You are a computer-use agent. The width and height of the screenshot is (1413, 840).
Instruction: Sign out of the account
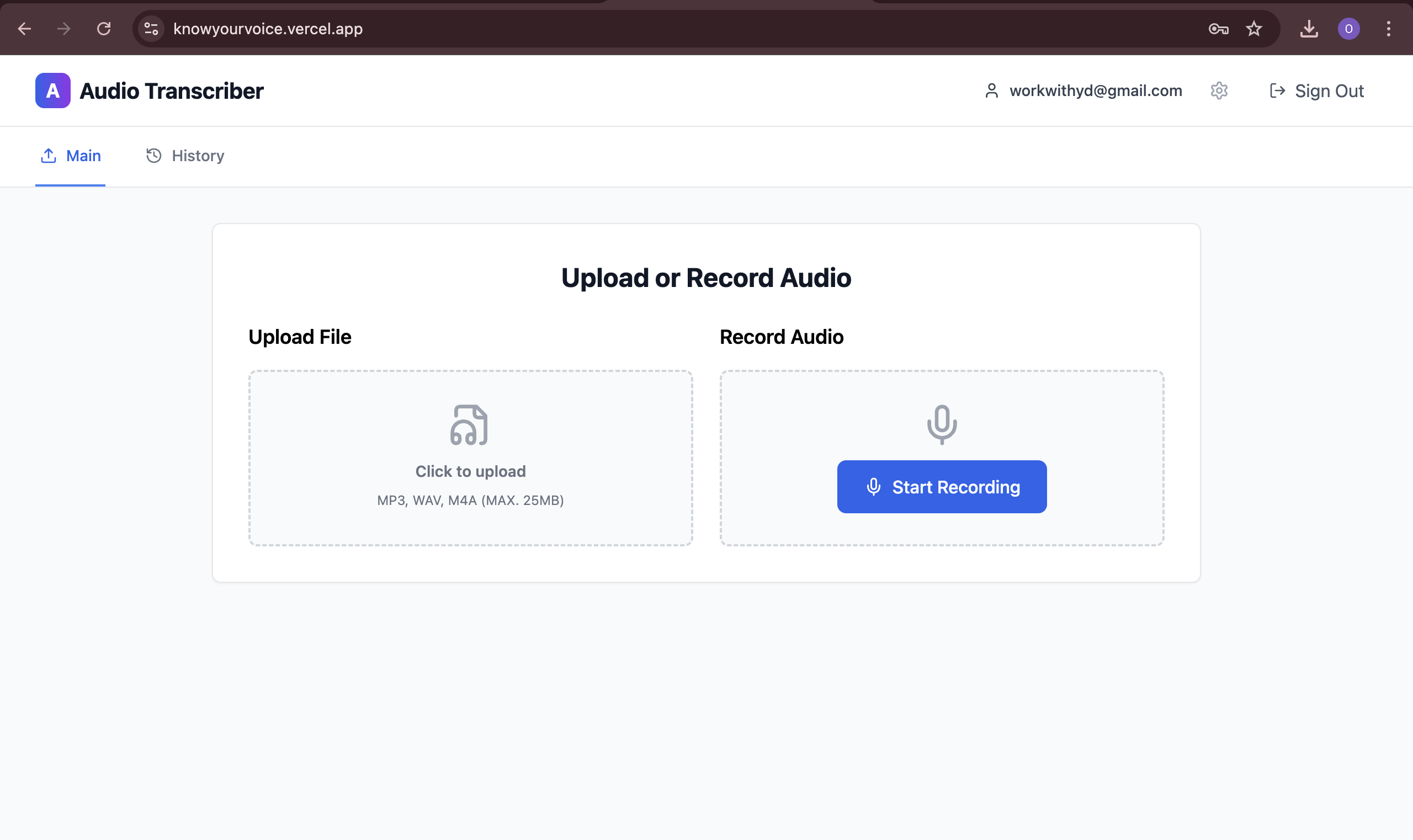pos(1317,91)
